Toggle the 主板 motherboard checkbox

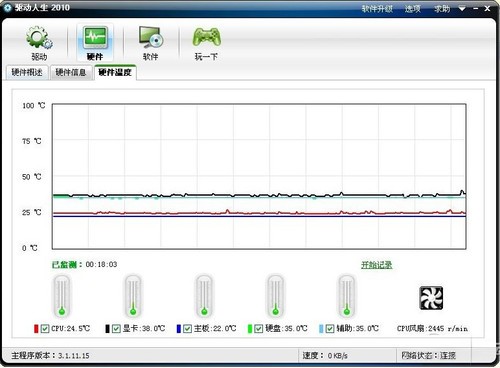point(187,329)
